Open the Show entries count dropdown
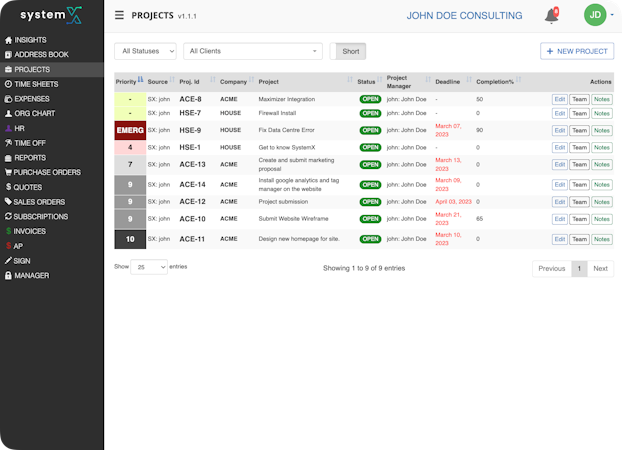622x450 pixels. coord(149,267)
